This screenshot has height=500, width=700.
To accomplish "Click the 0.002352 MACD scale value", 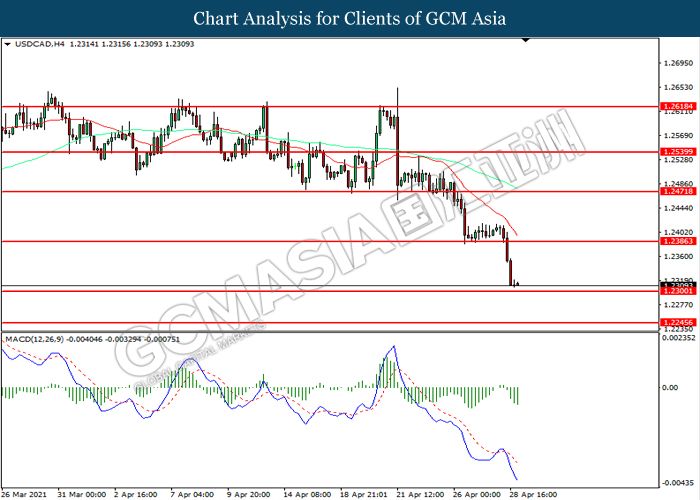I will pos(679,338).
